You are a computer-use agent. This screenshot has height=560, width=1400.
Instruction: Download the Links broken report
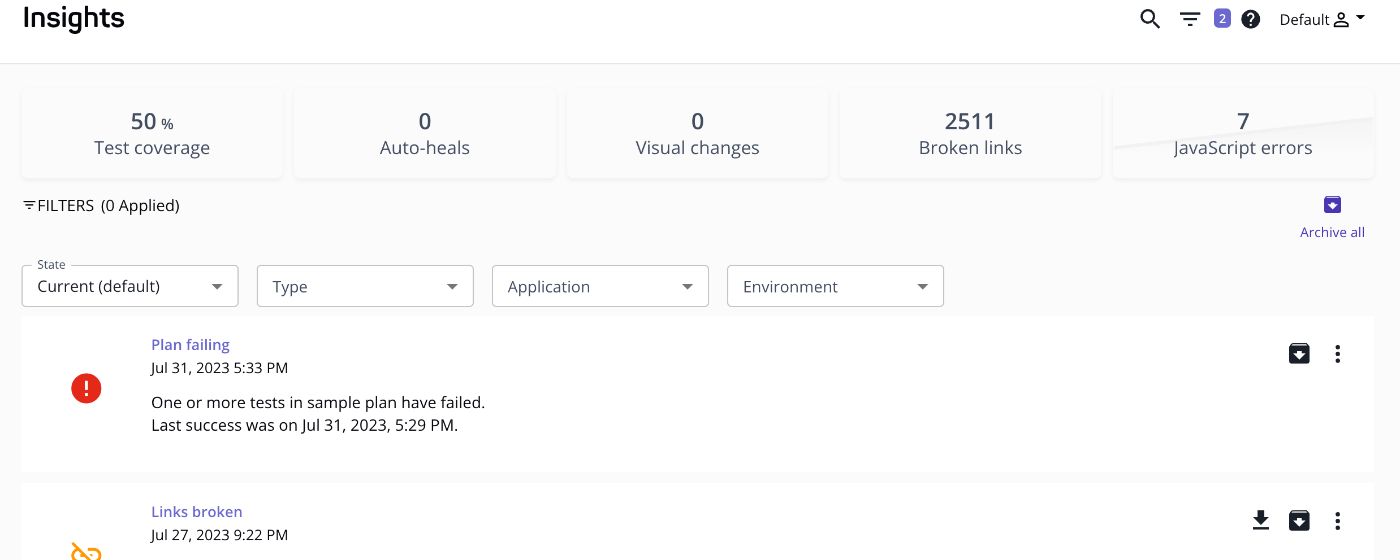(1261, 520)
